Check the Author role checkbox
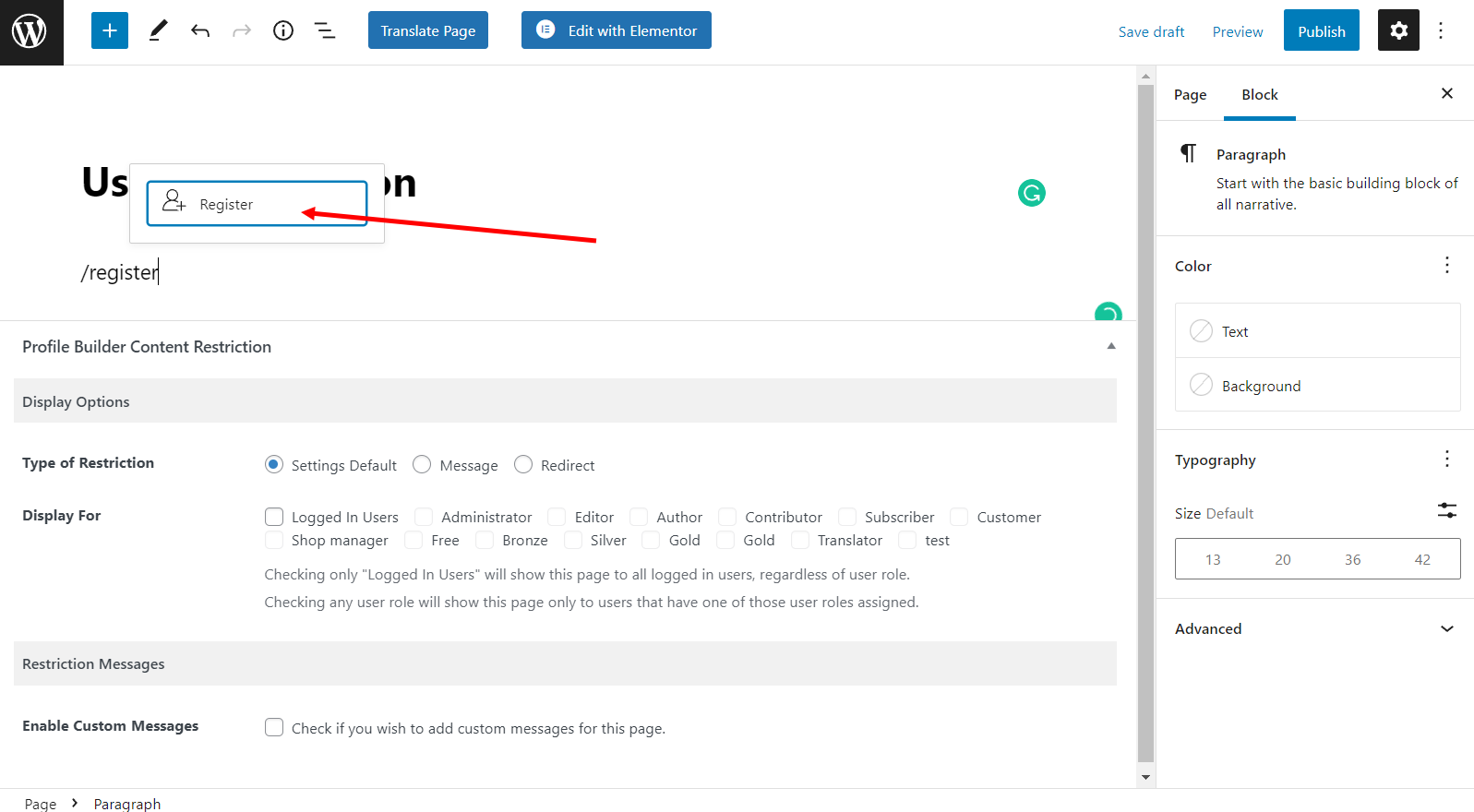The width and height of the screenshot is (1474, 812). click(x=639, y=517)
